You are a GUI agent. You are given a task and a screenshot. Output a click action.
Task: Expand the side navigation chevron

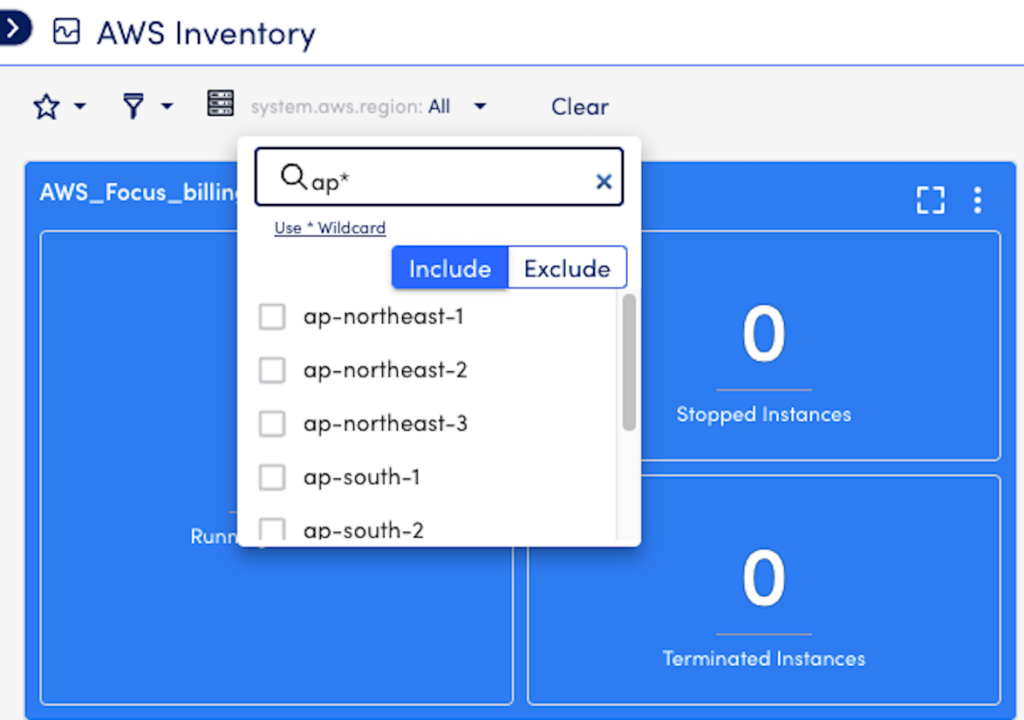pos(13,29)
